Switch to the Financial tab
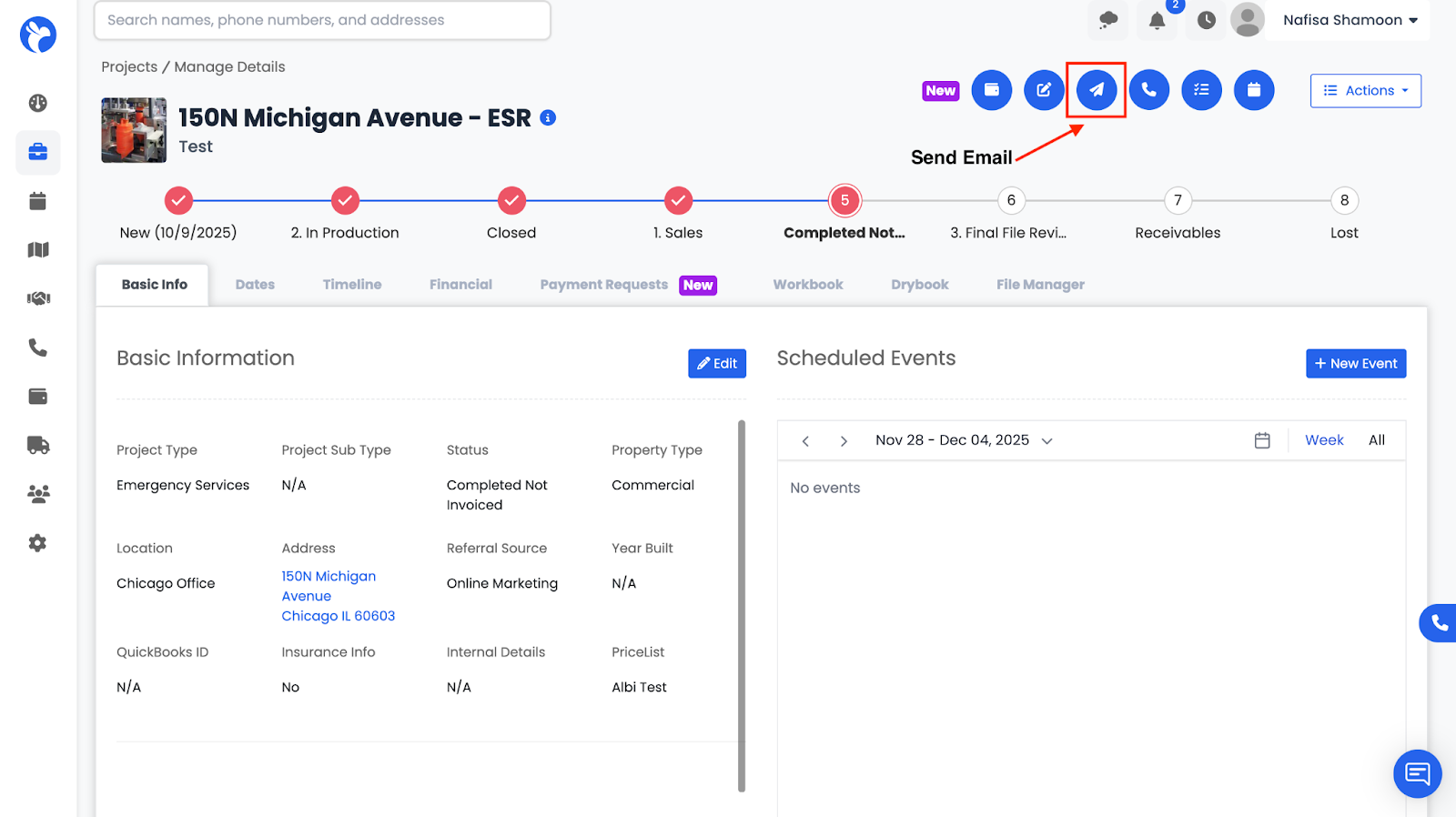The image size is (1456, 817). [x=460, y=285]
